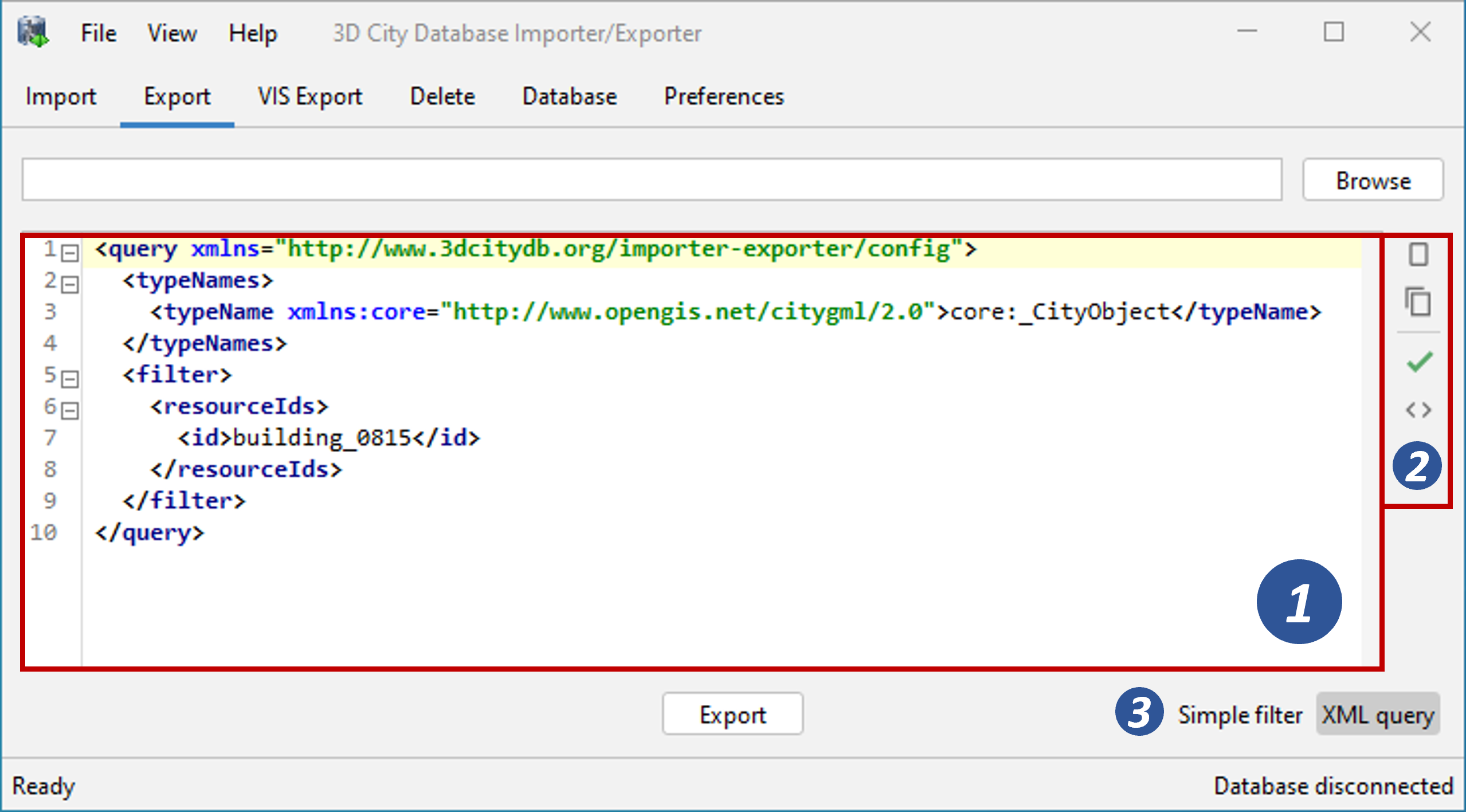1466x812 pixels.
Task: Collapse the filter element on line 5
Action: pos(70,379)
